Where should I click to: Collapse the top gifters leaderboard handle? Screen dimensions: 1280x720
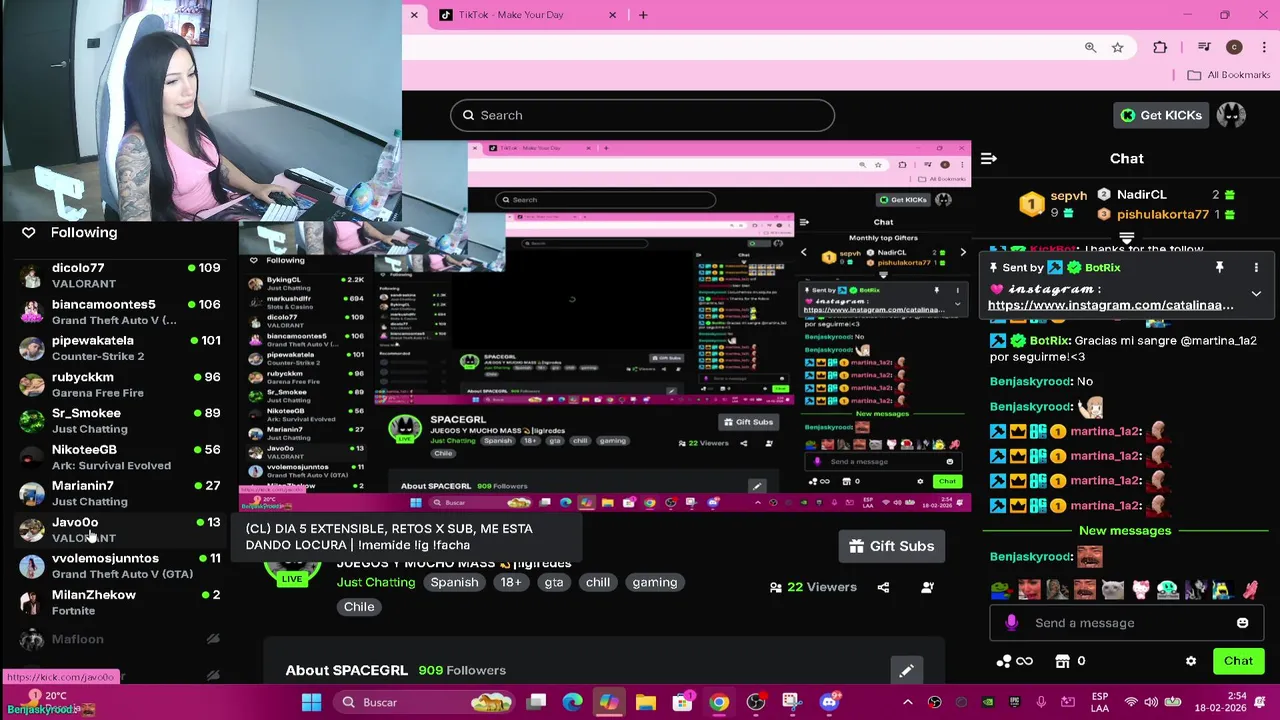[1126, 239]
